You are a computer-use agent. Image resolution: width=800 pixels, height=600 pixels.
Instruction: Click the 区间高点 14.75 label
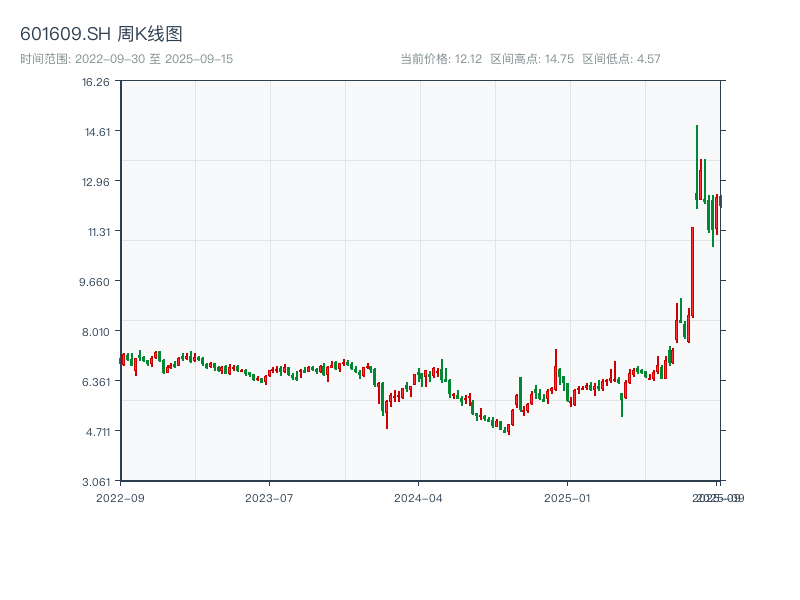click(x=532, y=59)
